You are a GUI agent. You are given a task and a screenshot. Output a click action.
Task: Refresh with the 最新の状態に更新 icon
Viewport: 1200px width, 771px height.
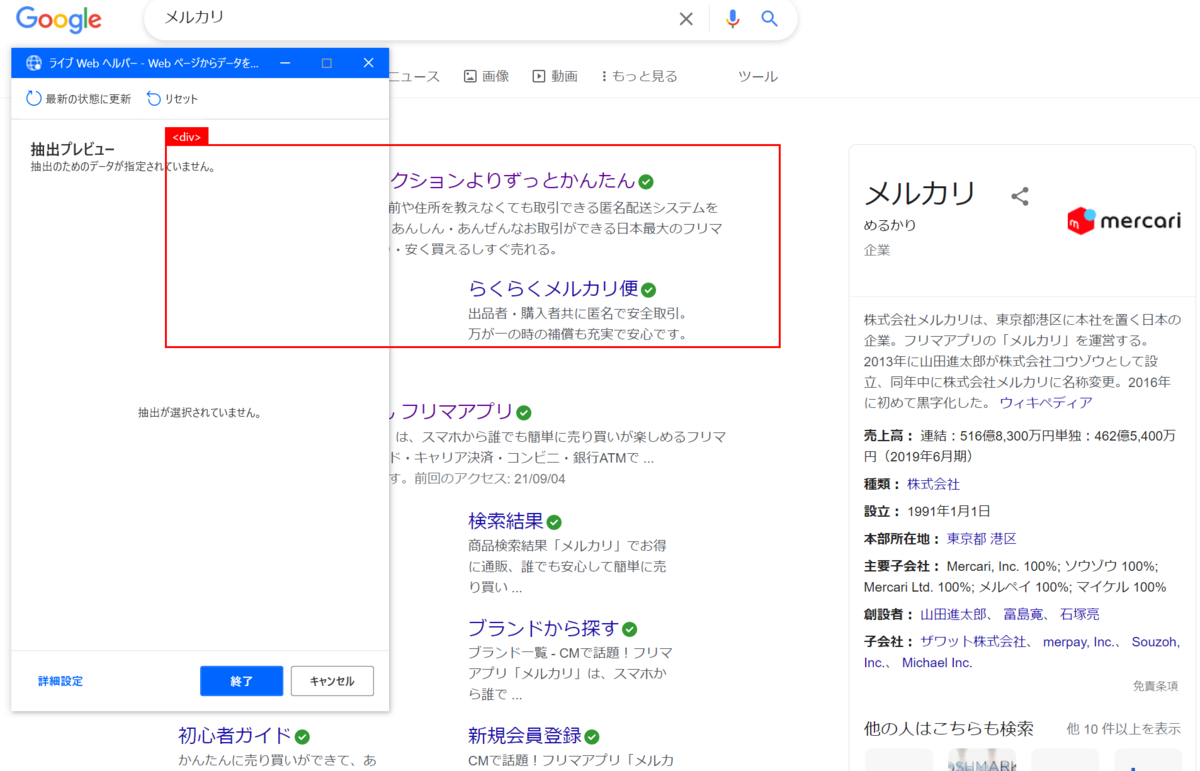34,99
